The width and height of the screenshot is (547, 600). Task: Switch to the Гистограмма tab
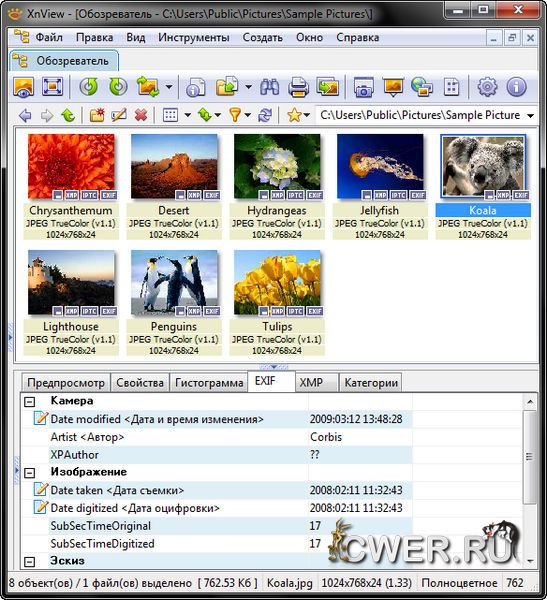(x=209, y=382)
